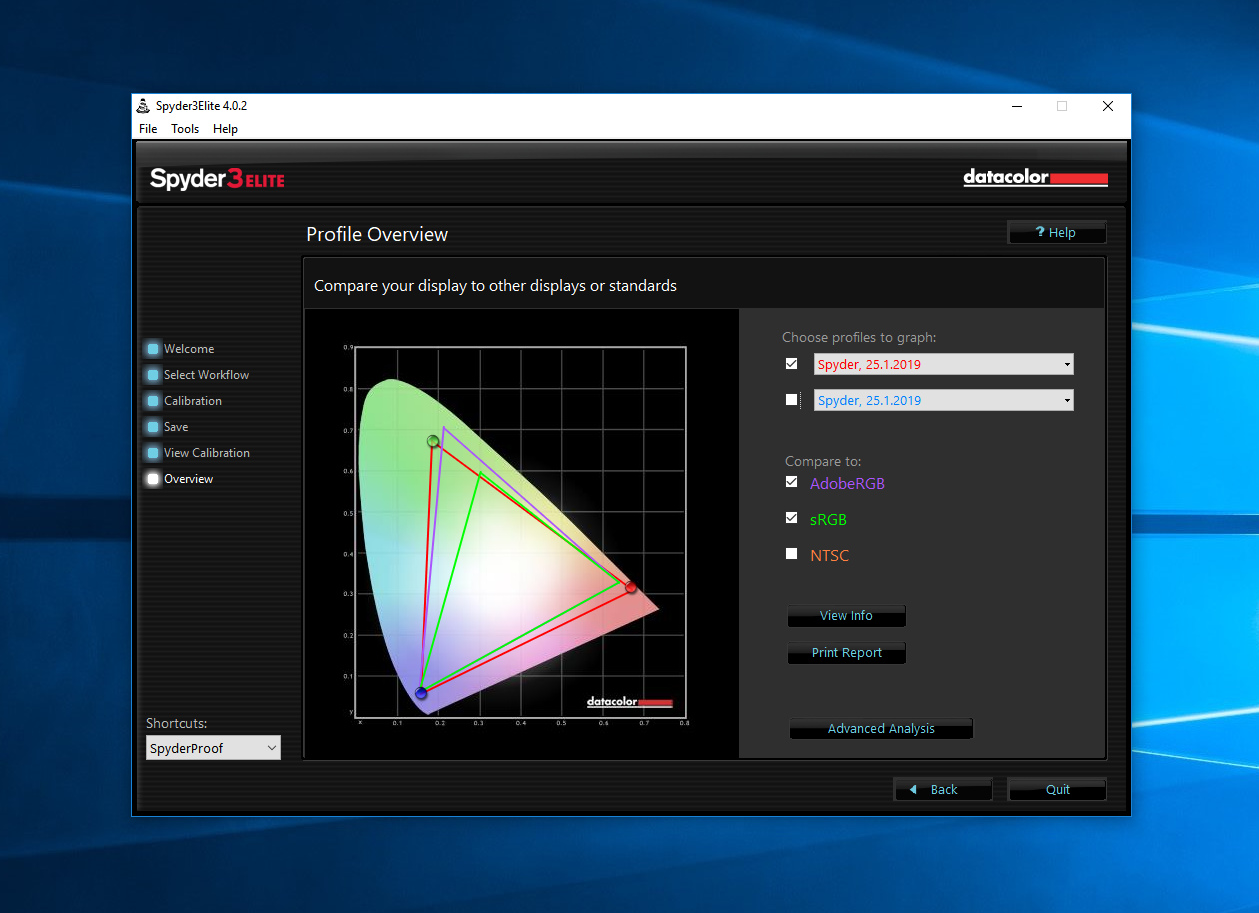Expand the SpyderProof shortcuts dropdown

(x=213, y=748)
